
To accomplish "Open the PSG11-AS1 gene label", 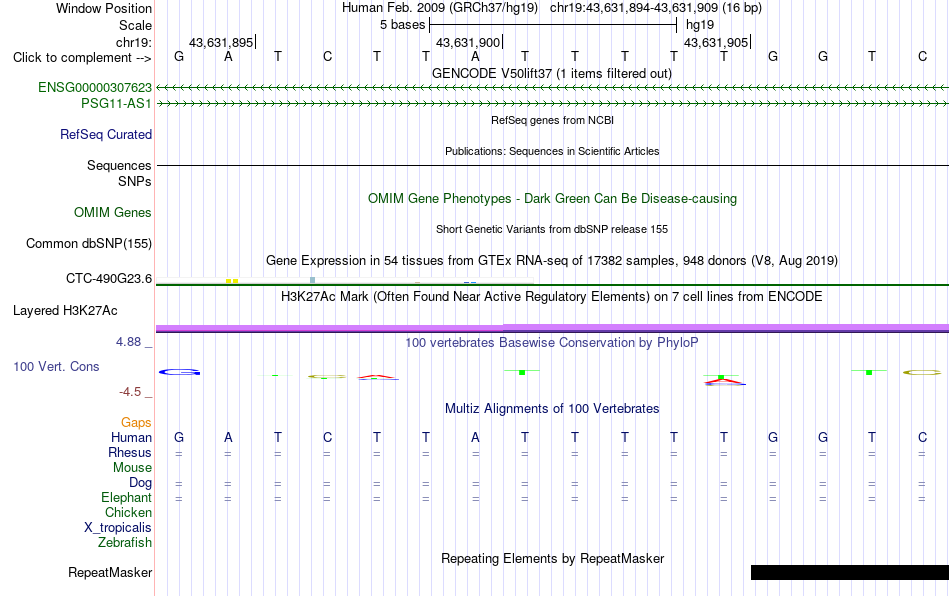I will [x=116, y=104].
